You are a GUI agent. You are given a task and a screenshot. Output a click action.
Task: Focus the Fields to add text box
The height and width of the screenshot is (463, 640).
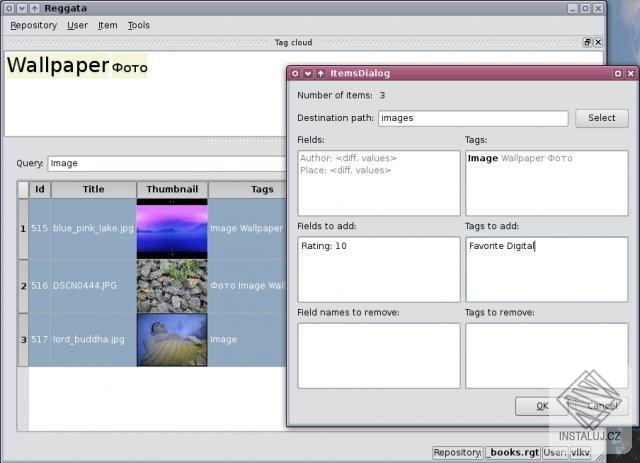coord(379,269)
